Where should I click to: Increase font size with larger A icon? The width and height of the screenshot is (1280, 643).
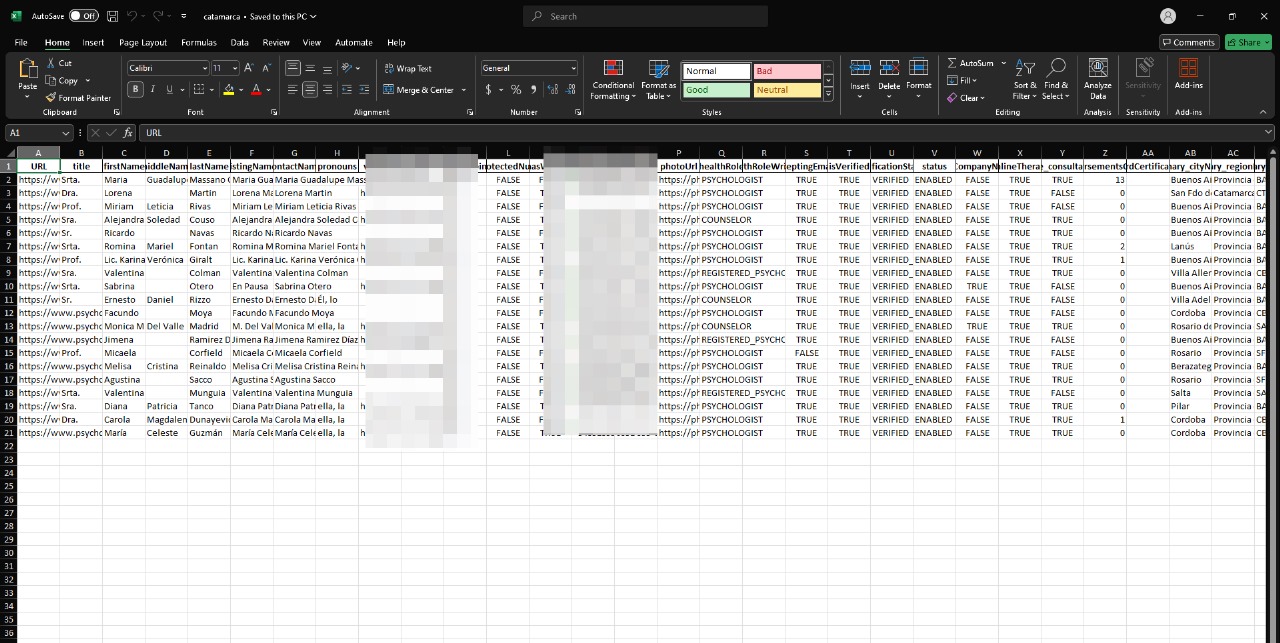tap(248, 68)
